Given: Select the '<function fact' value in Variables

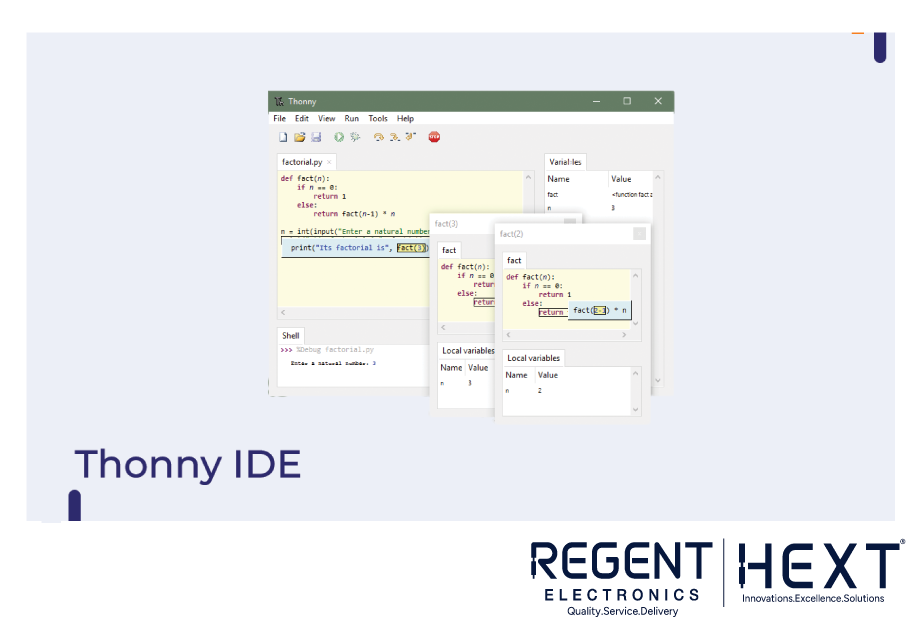Looking at the screenshot, I should (x=632, y=195).
